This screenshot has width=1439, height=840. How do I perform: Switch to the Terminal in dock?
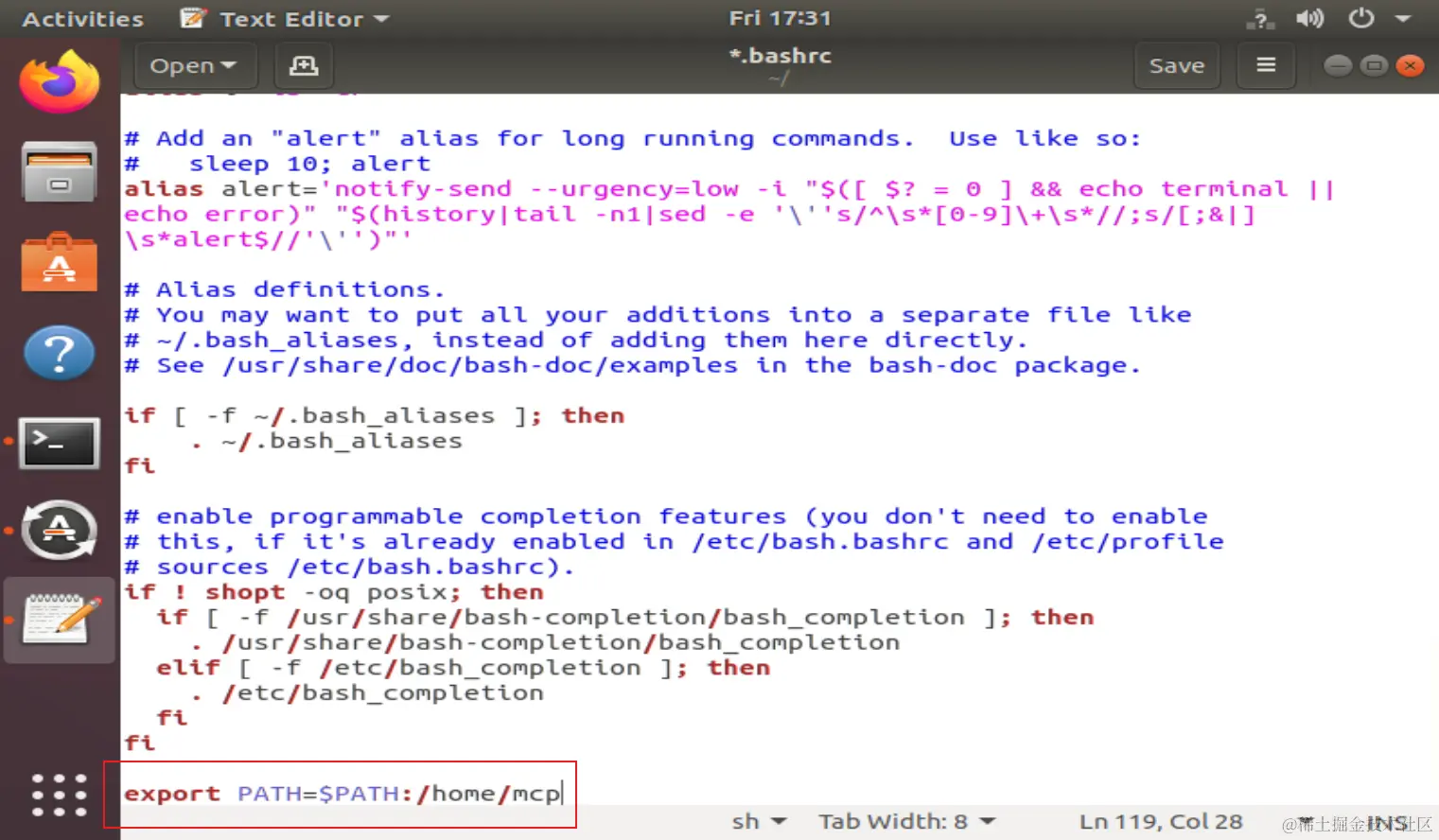click(60, 443)
